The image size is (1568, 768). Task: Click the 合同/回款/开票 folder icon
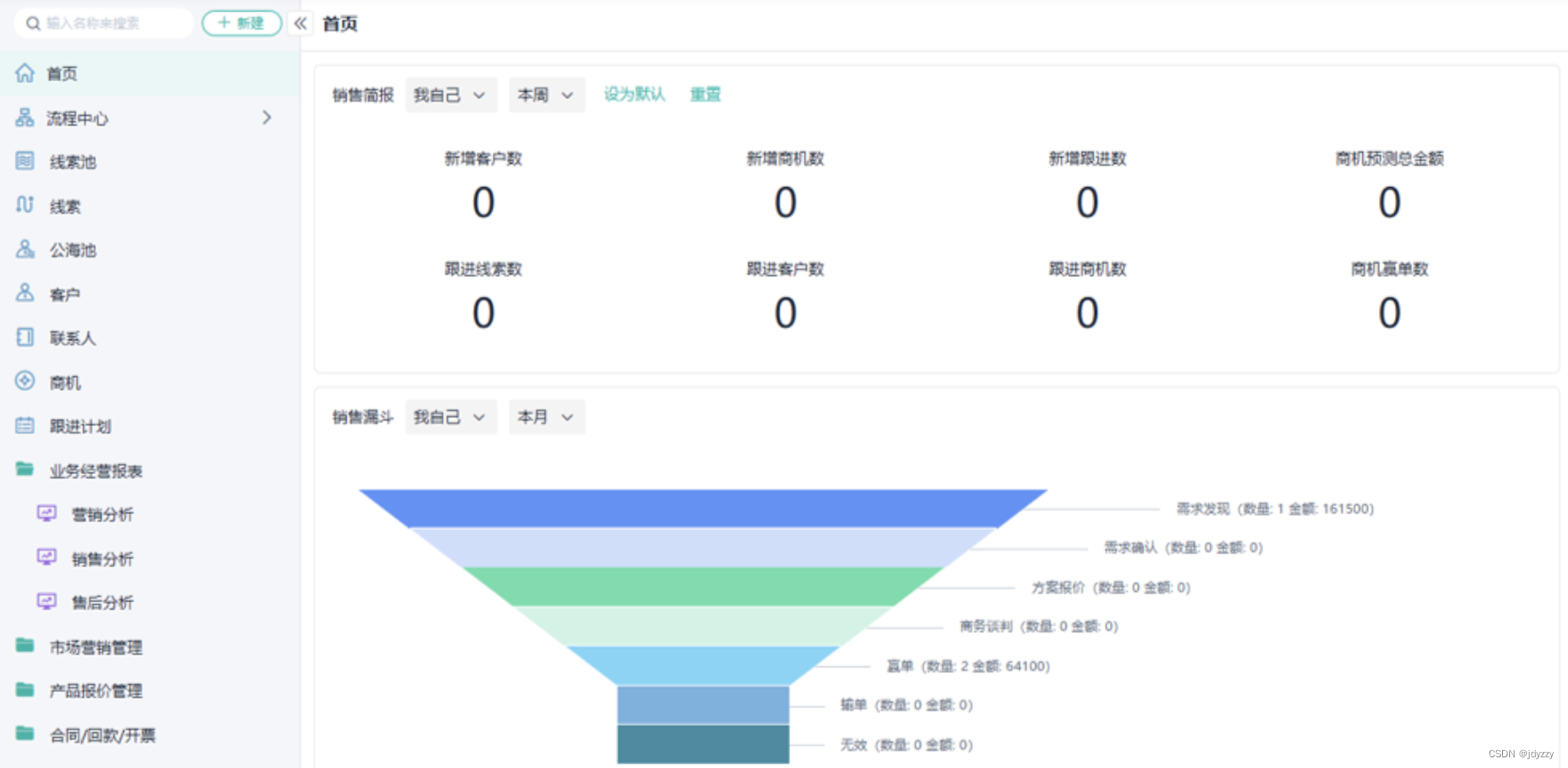(x=25, y=734)
